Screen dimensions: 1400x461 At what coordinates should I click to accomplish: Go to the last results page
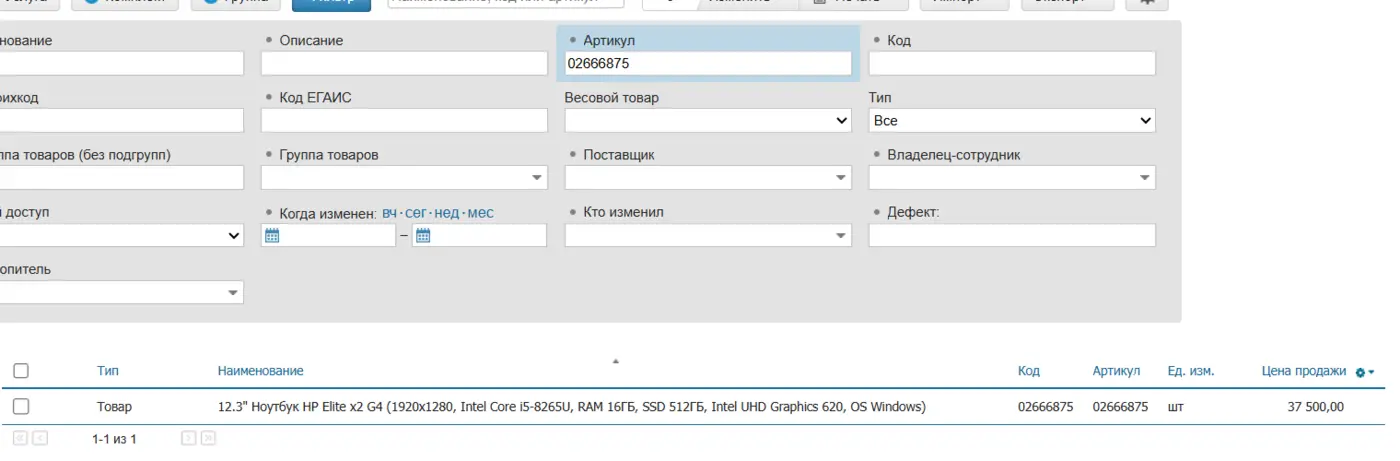tap(208, 438)
